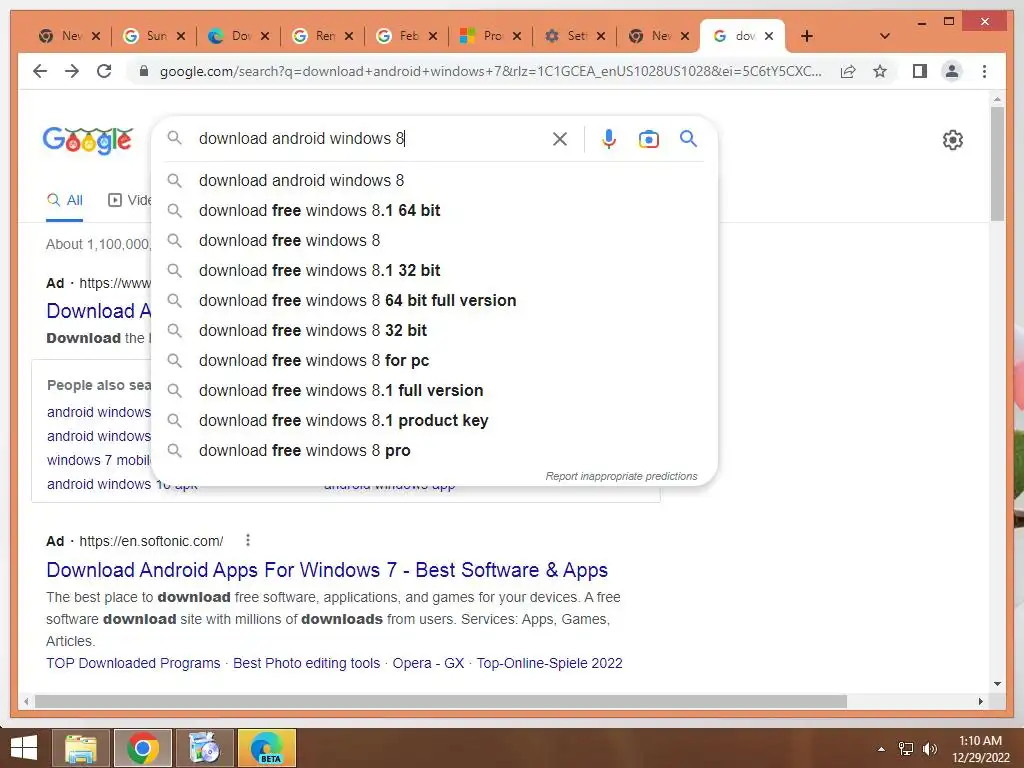Click the taskbar clock and date

tap(980, 749)
